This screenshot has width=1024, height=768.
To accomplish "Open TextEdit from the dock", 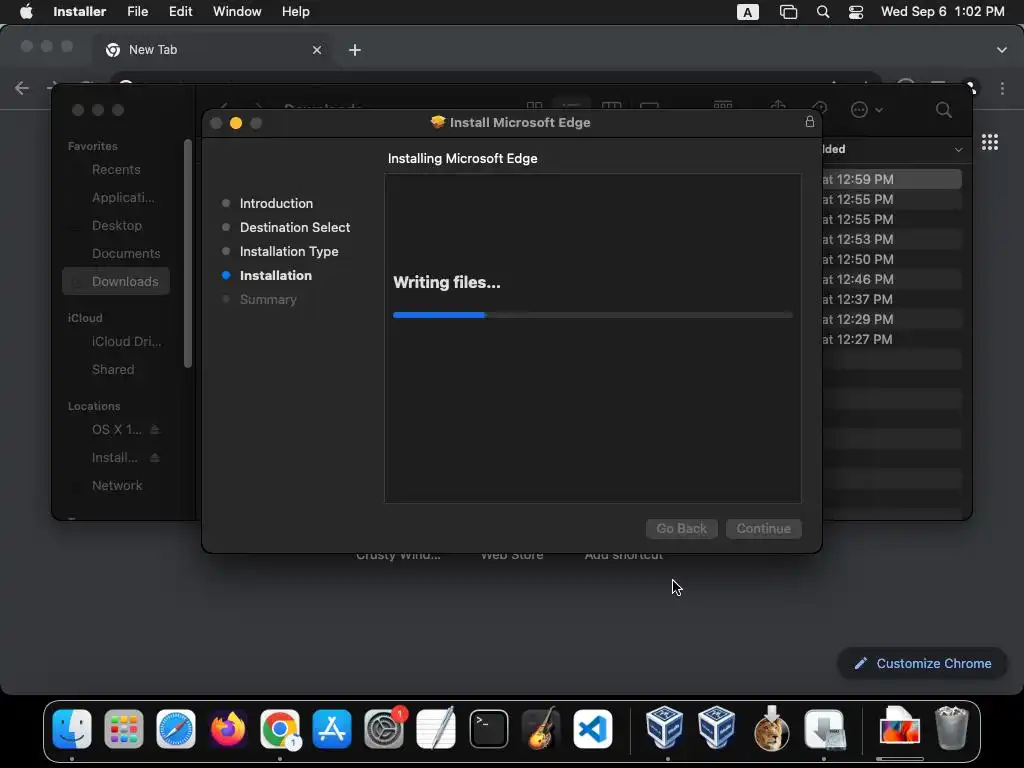I will [436, 729].
